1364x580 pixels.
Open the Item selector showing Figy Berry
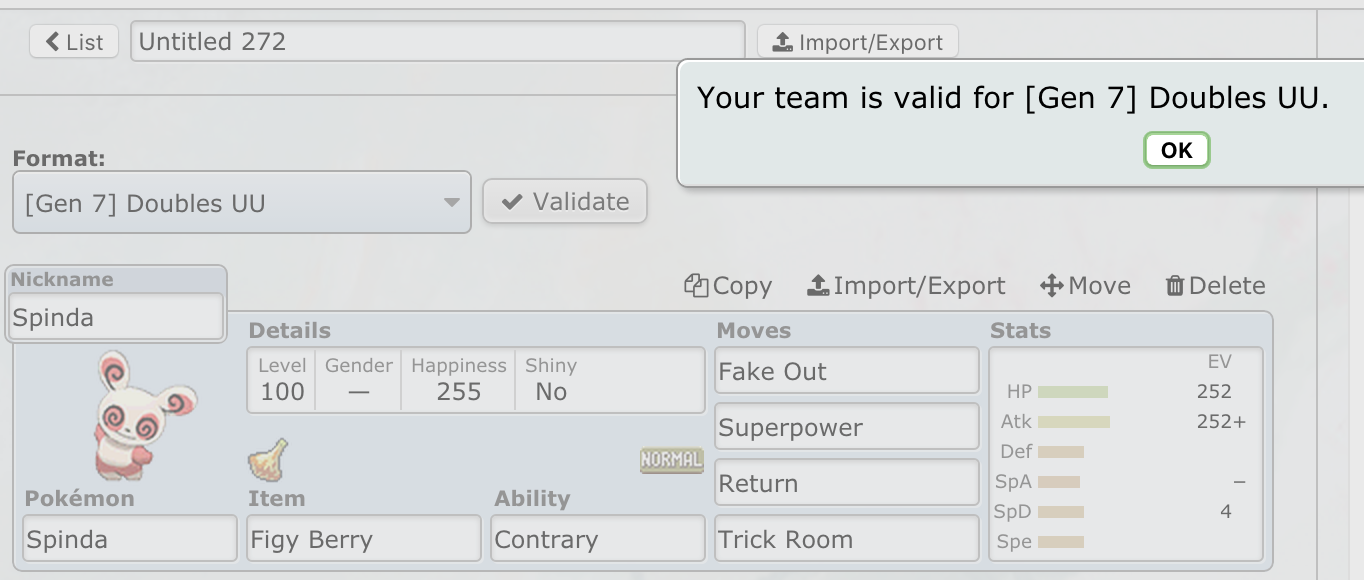point(363,540)
